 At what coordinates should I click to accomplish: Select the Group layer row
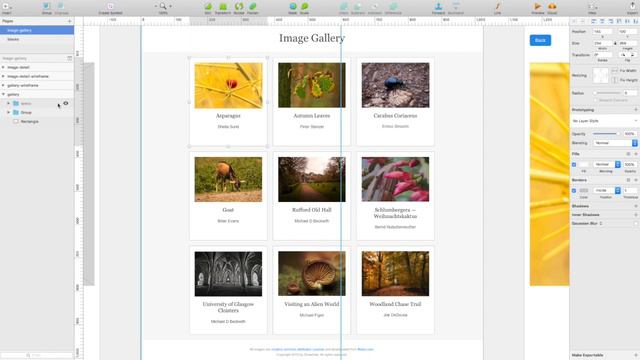tap(37, 112)
